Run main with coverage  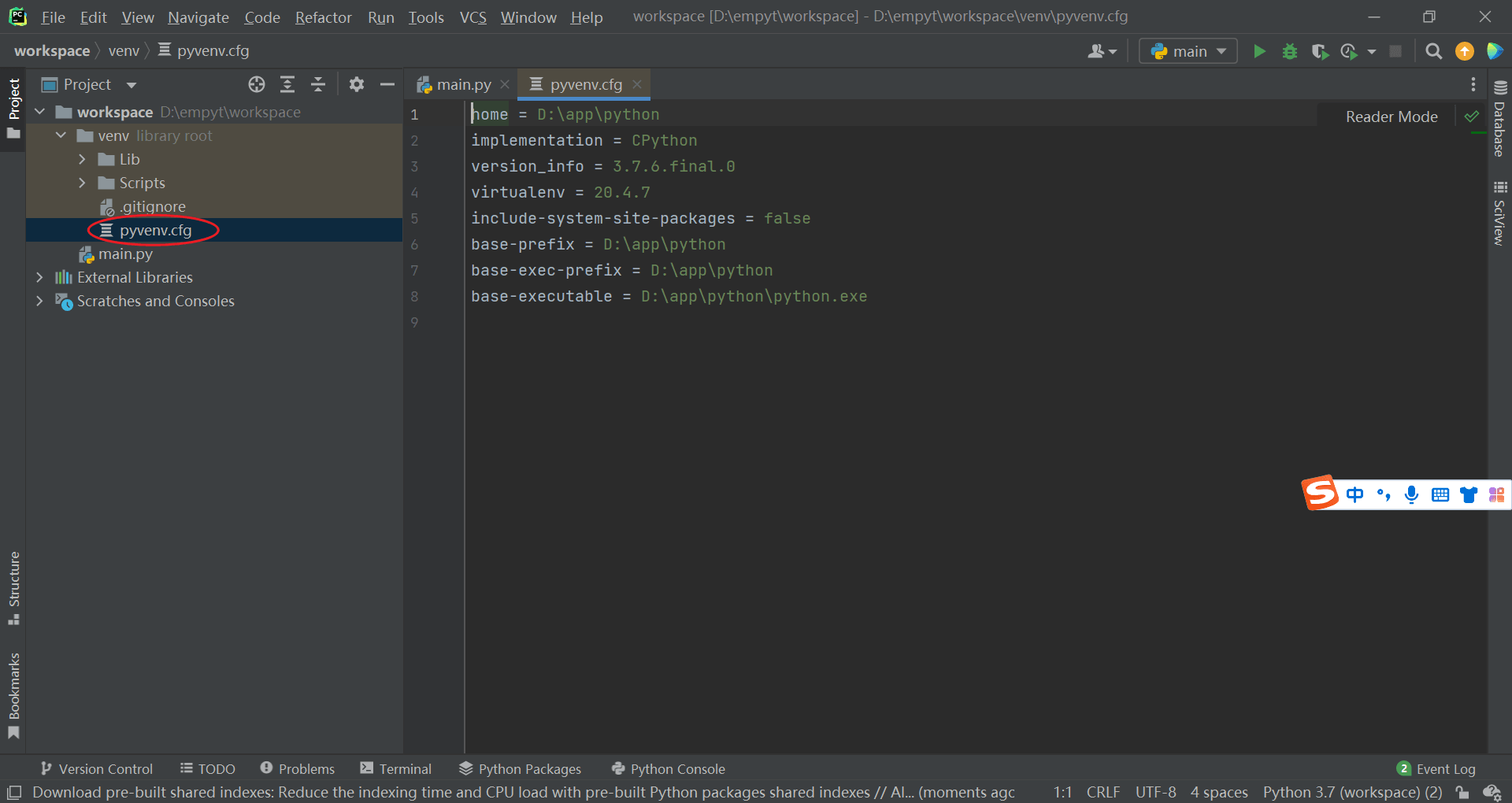pos(1320,51)
